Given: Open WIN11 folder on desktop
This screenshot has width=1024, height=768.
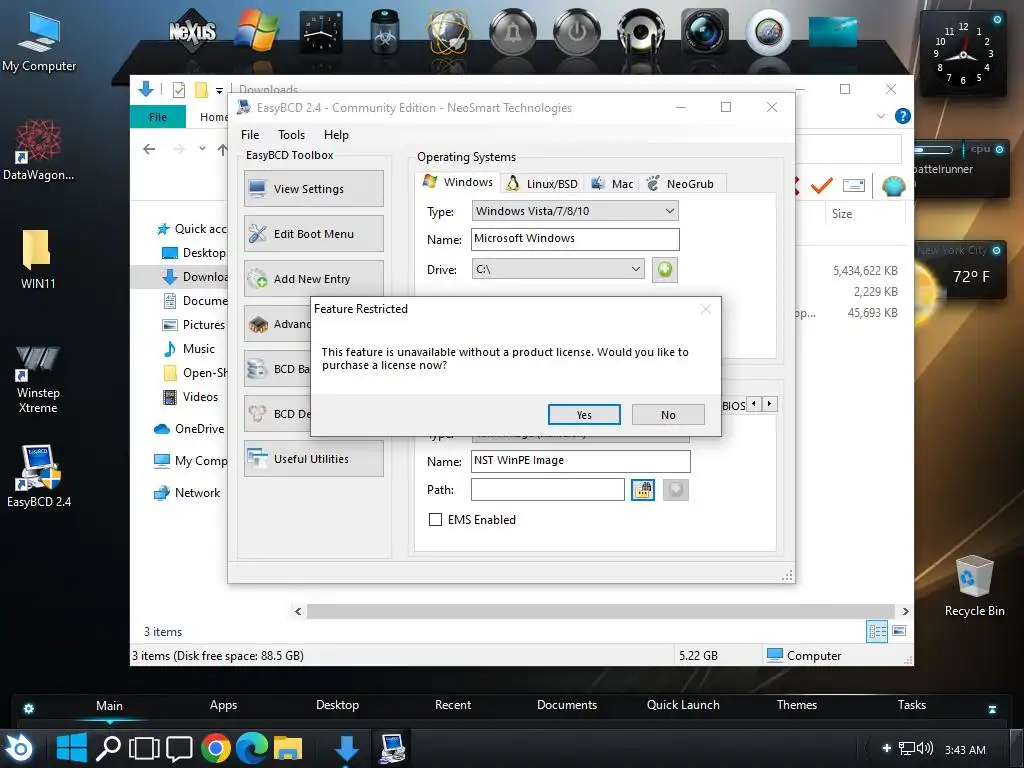Looking at the screenshot, I should click(37, 259).
